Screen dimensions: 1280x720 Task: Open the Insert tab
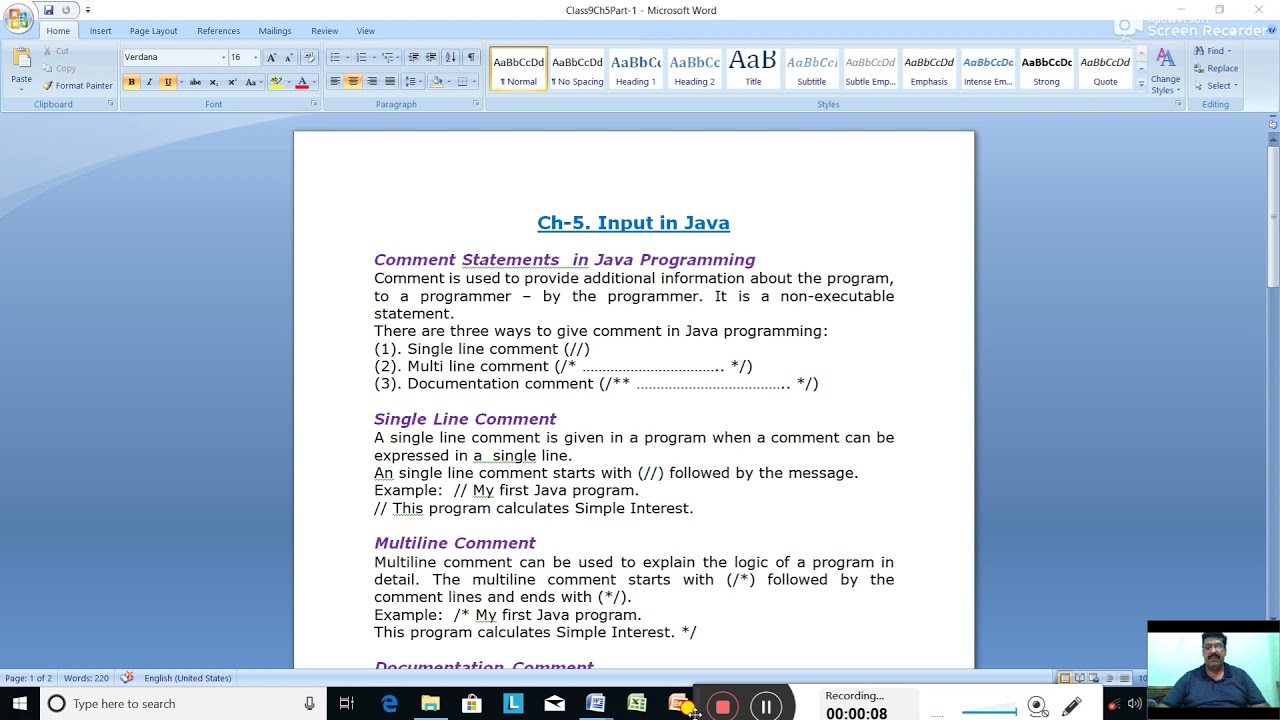[100, 31]
